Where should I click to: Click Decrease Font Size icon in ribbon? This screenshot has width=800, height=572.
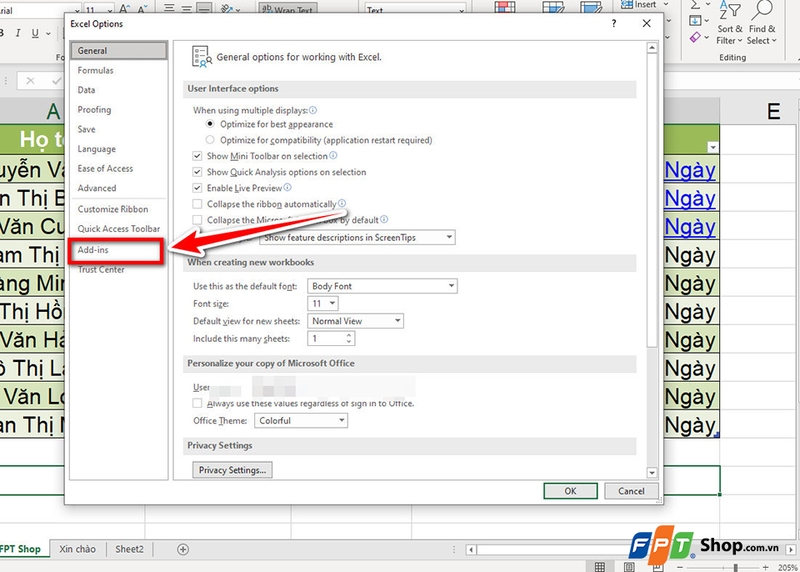[x=142, y=9]
